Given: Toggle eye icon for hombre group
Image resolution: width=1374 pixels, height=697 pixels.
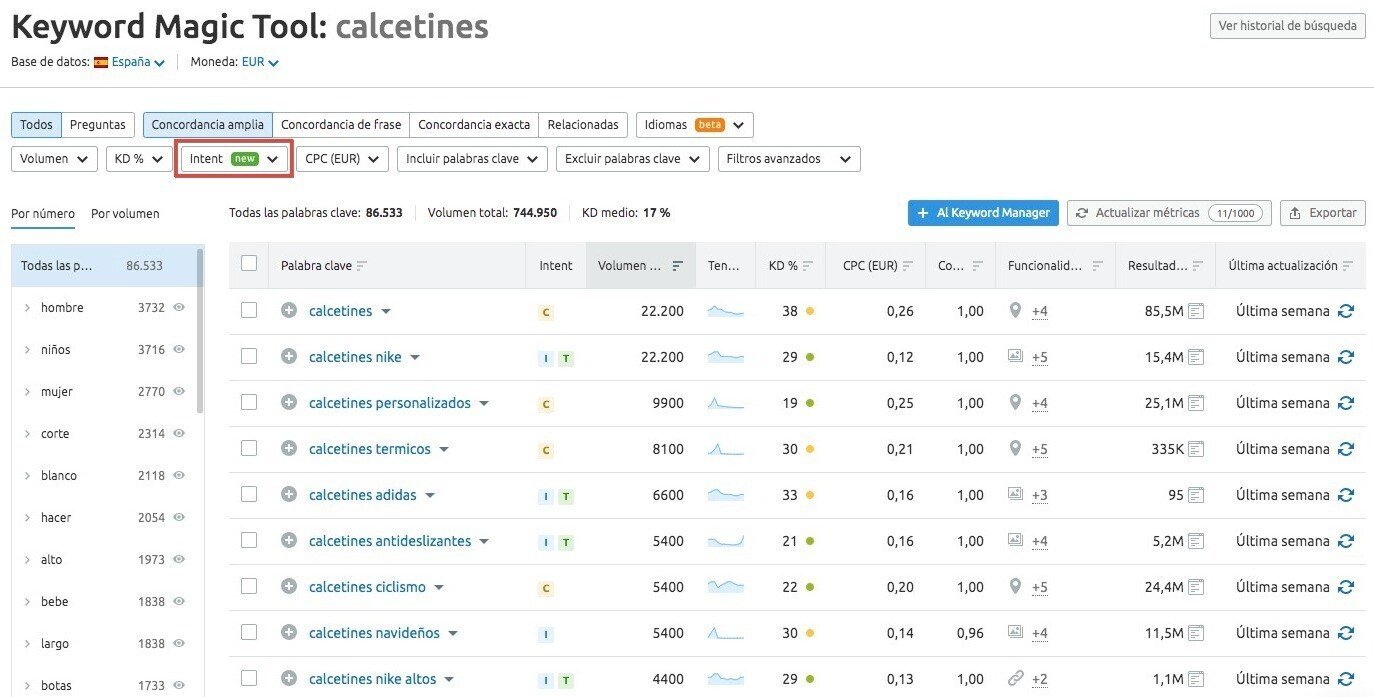Looking at the screenshot, I should point(180,308).
